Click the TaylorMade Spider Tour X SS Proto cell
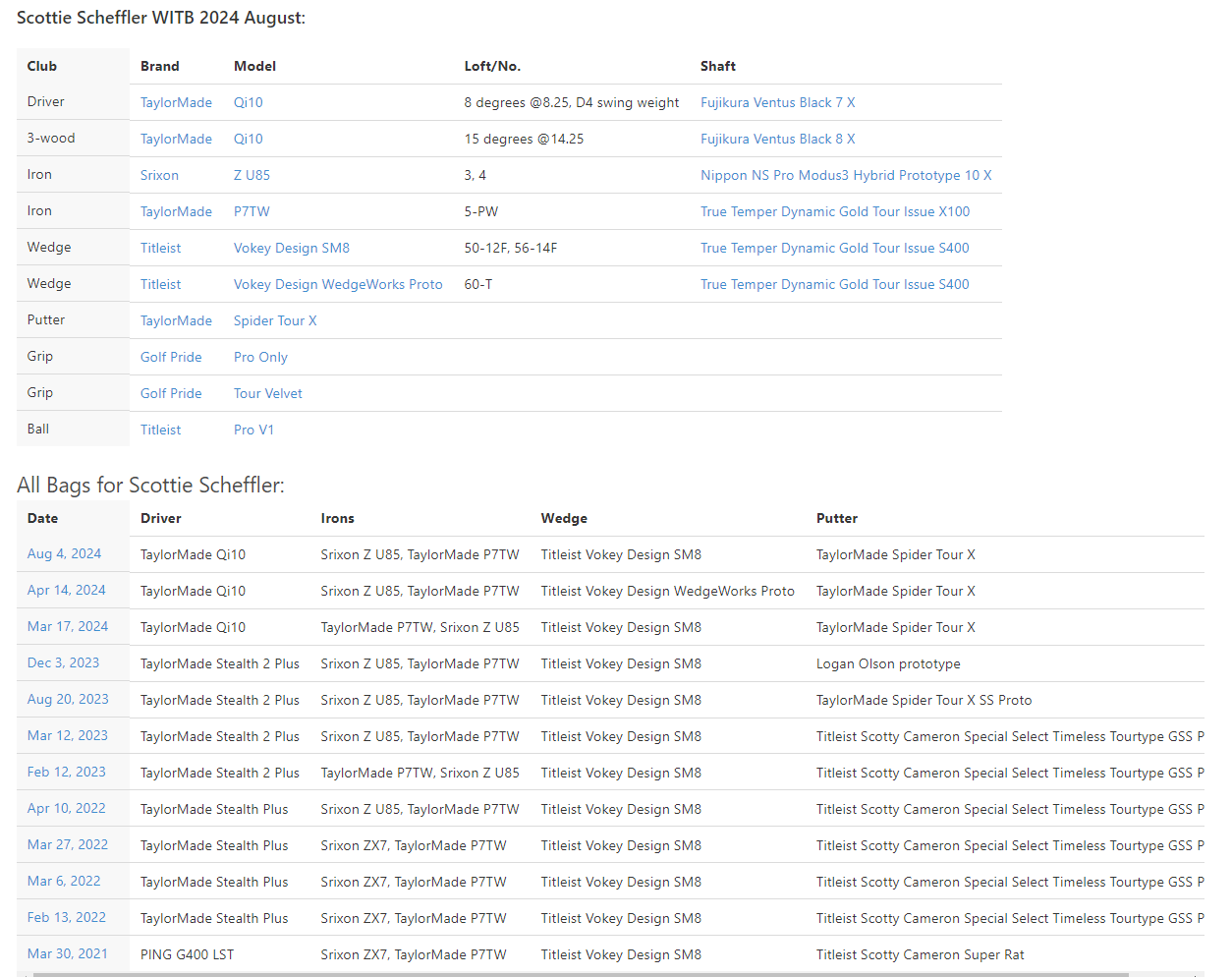This screenshot has width=1232, height=977. (x=924, y=700)
